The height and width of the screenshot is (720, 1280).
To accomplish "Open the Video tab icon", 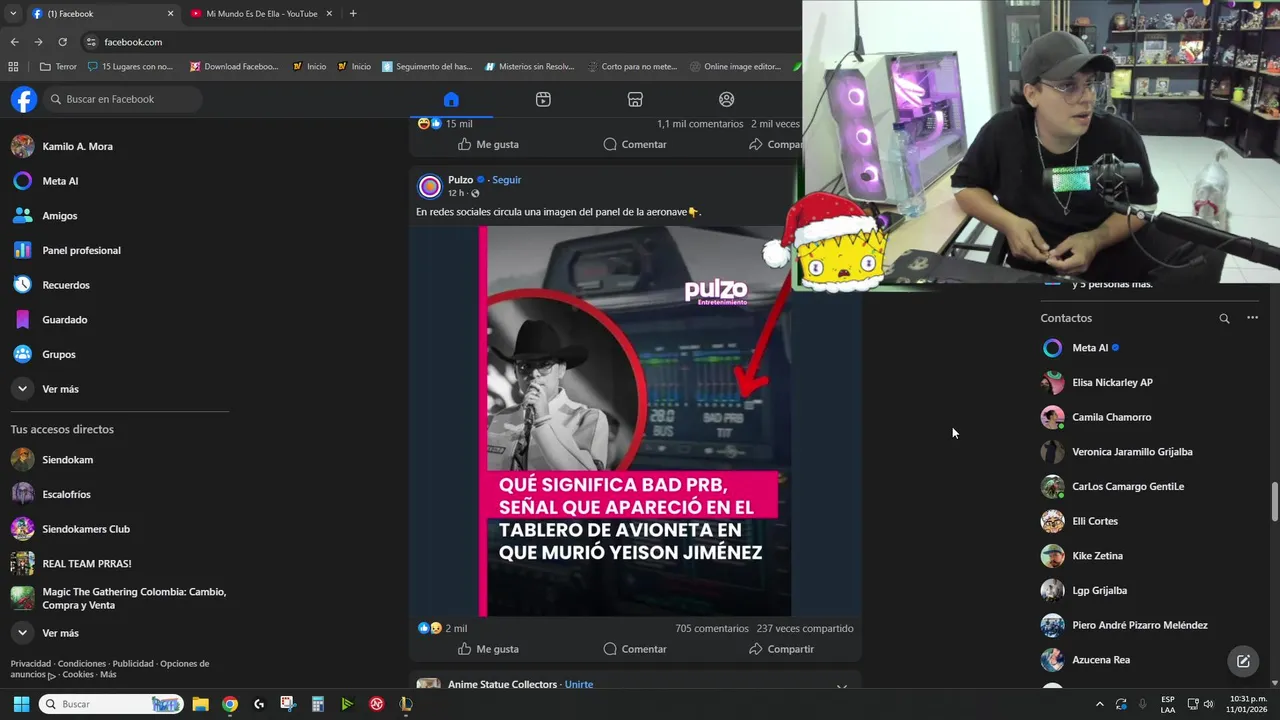I will tap(543, 99).
